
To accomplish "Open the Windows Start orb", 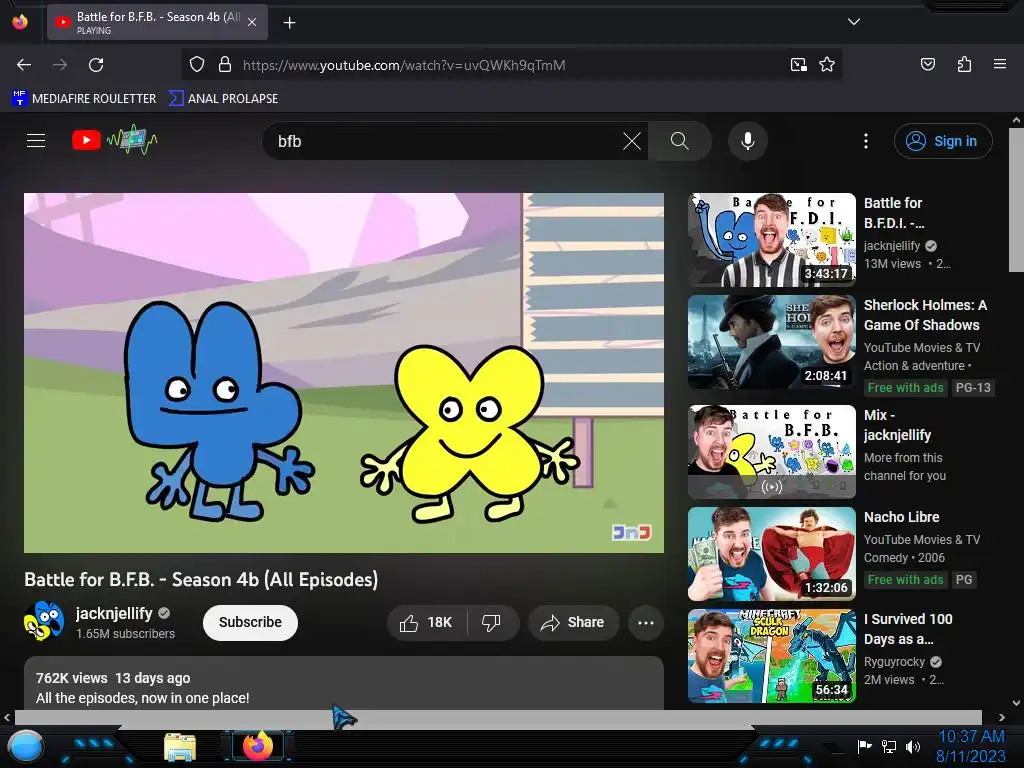I will 25,747.
